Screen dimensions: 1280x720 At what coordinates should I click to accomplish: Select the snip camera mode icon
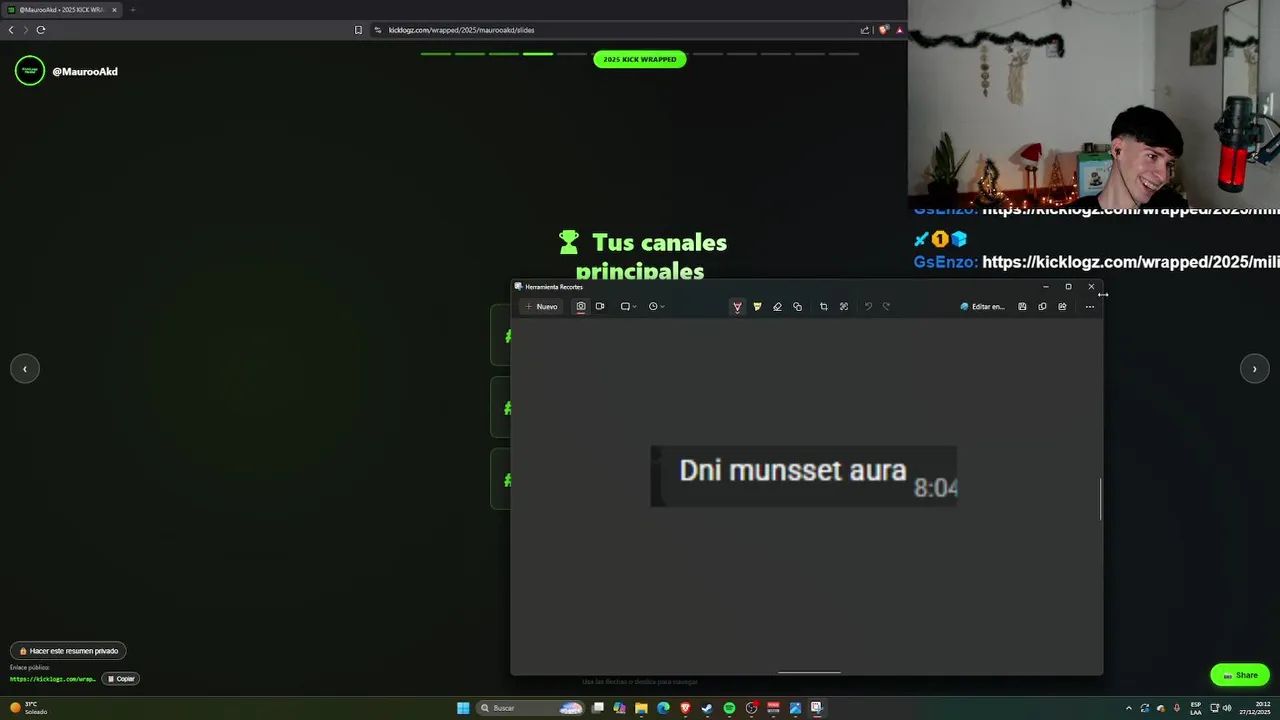(581, 307)
